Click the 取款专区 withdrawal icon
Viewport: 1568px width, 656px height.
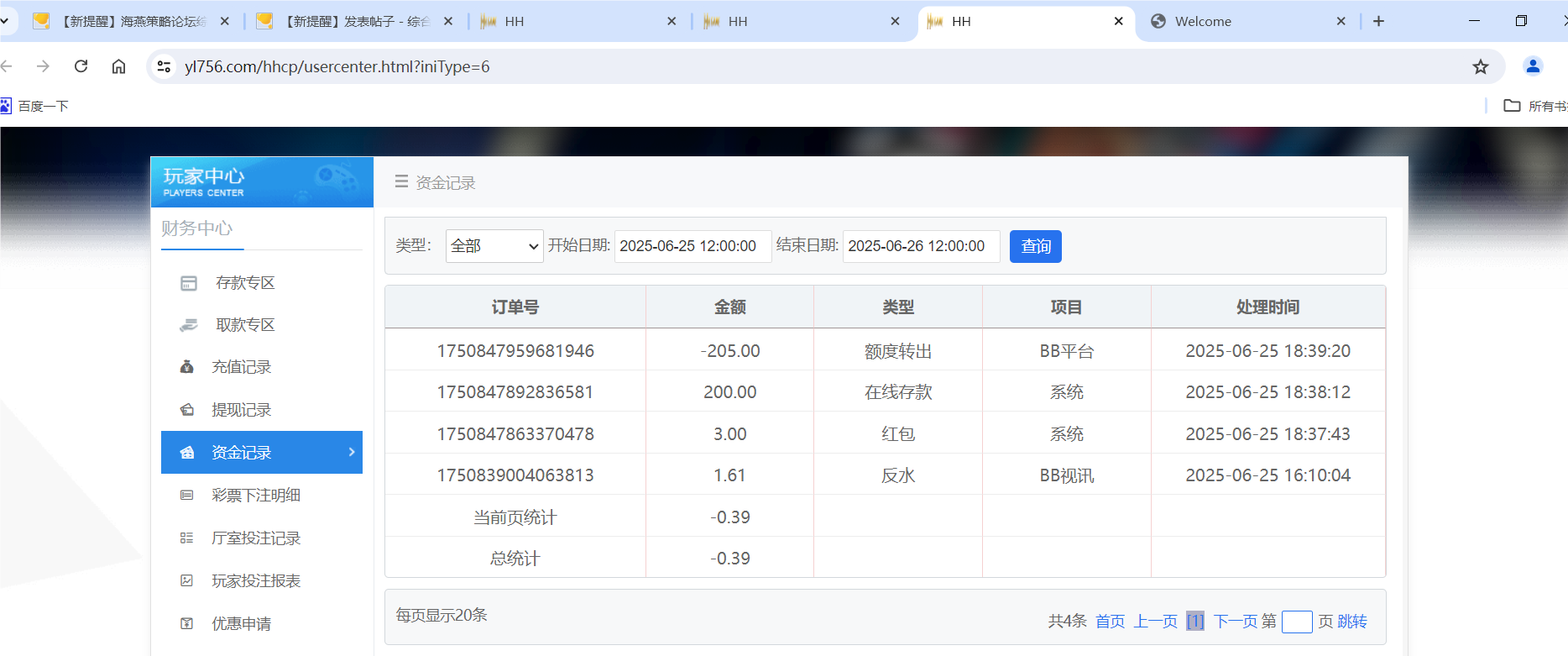(x=189, y=325)
